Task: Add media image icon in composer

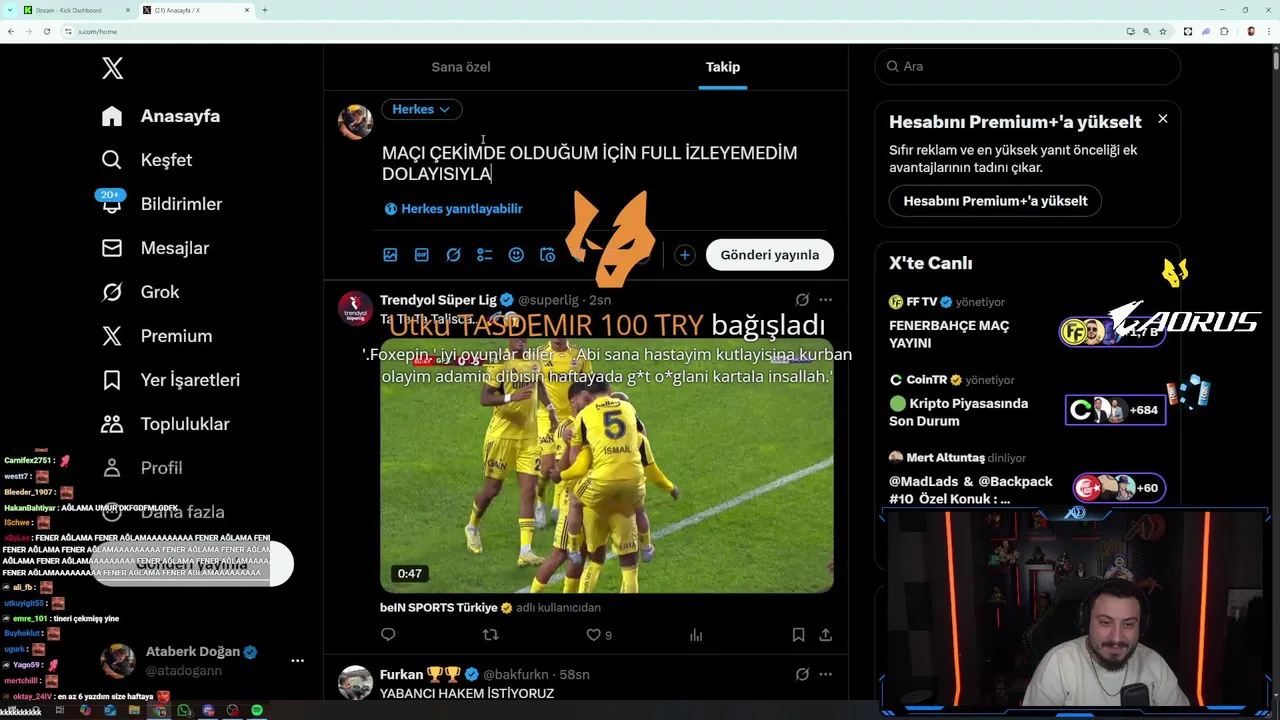Action: (x=390, y=255)
